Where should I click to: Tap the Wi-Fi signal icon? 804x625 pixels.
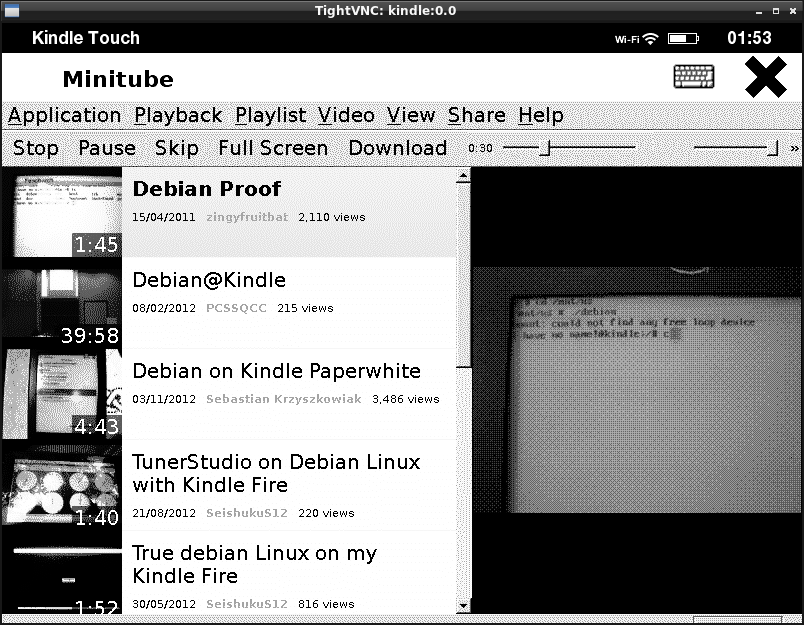(651, 38)
